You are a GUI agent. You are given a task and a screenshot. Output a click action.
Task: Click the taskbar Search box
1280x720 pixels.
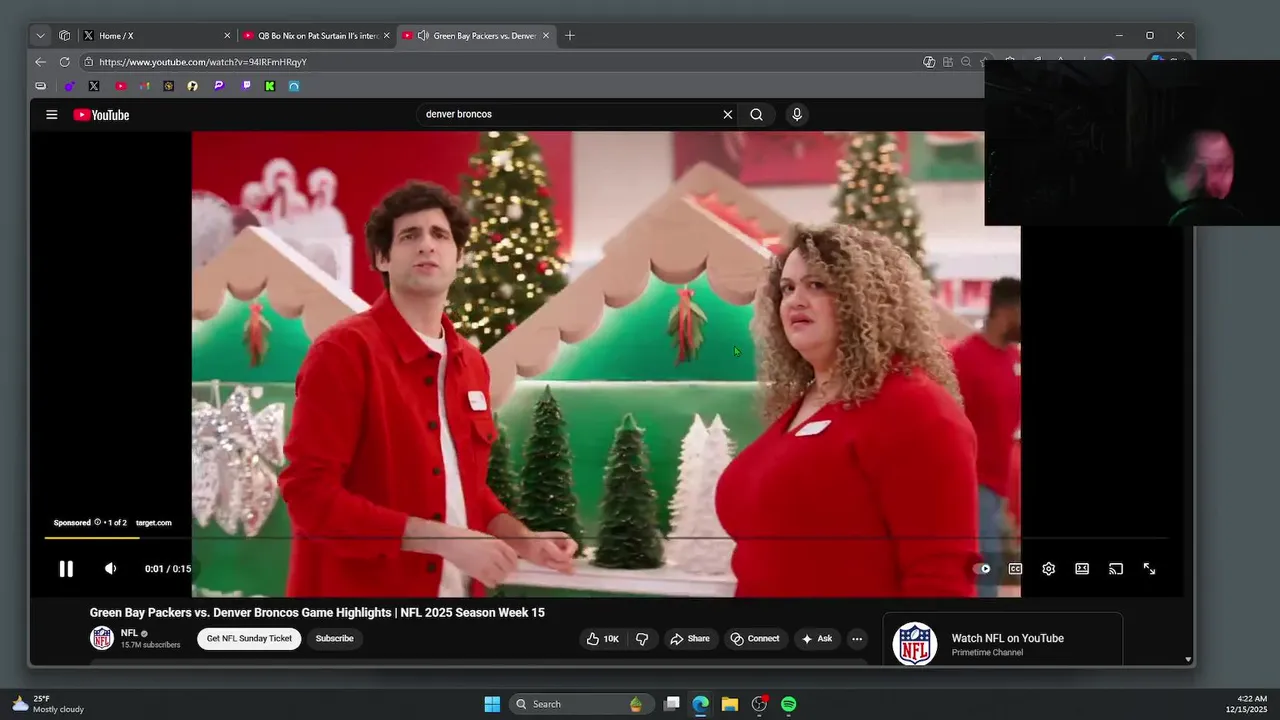(x=580, y=704)
